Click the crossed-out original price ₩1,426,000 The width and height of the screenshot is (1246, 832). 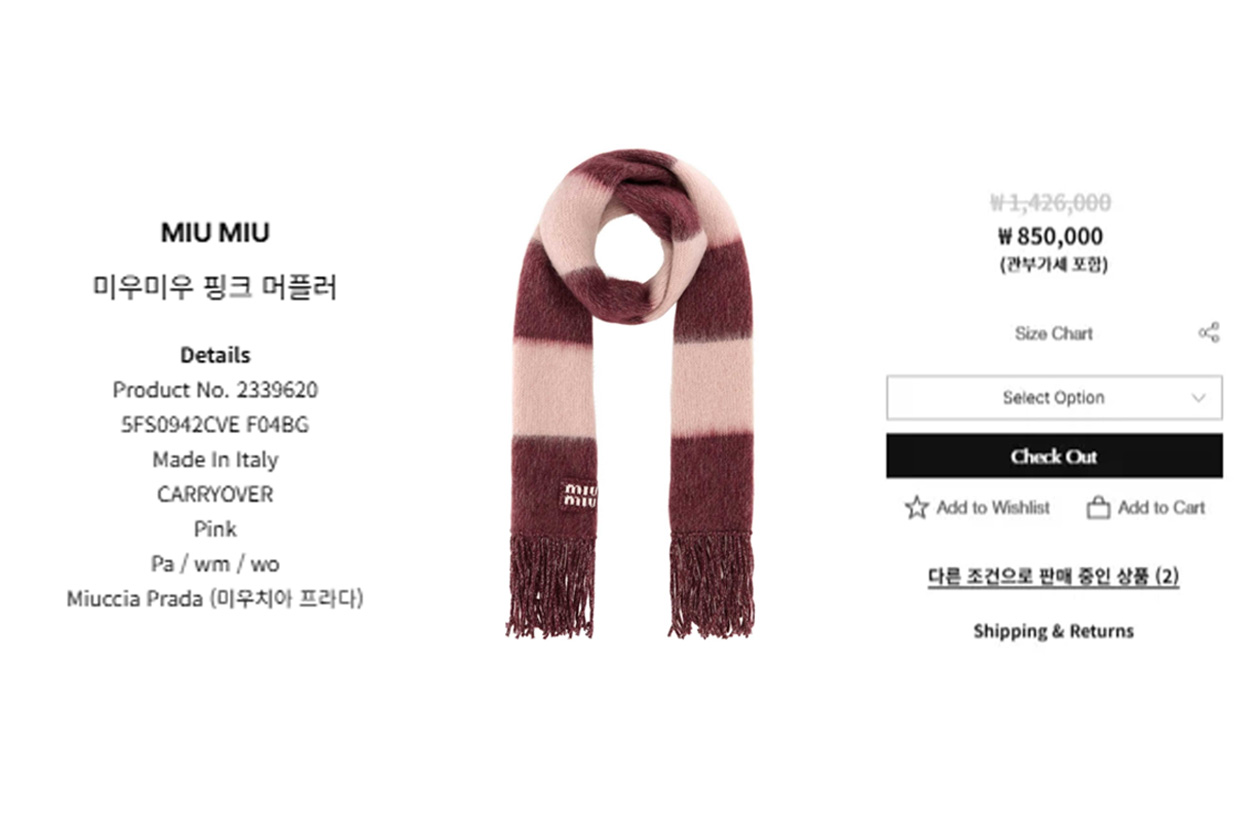click(1051, 203)
